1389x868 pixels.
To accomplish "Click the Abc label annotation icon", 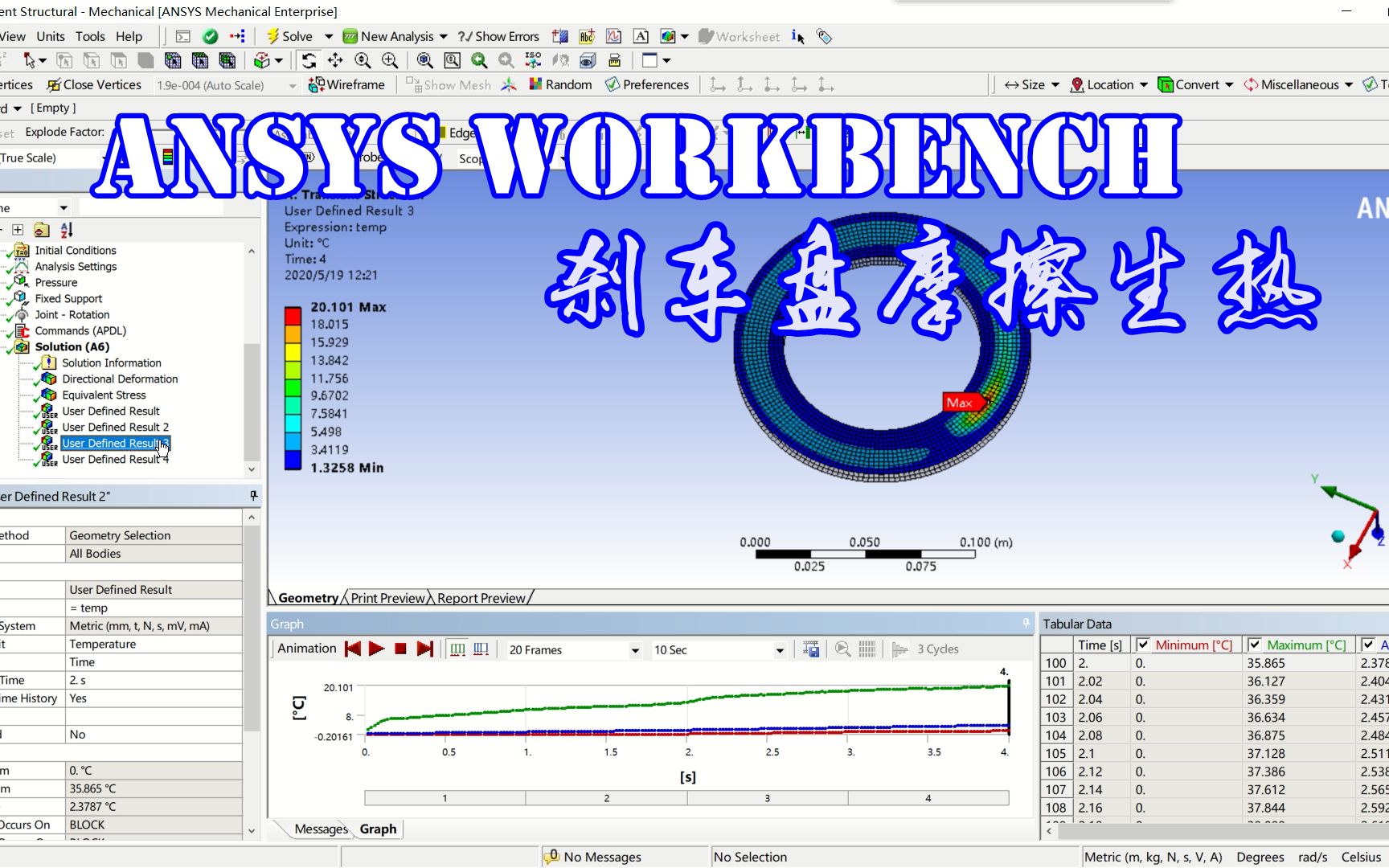I will coord(587,36).
